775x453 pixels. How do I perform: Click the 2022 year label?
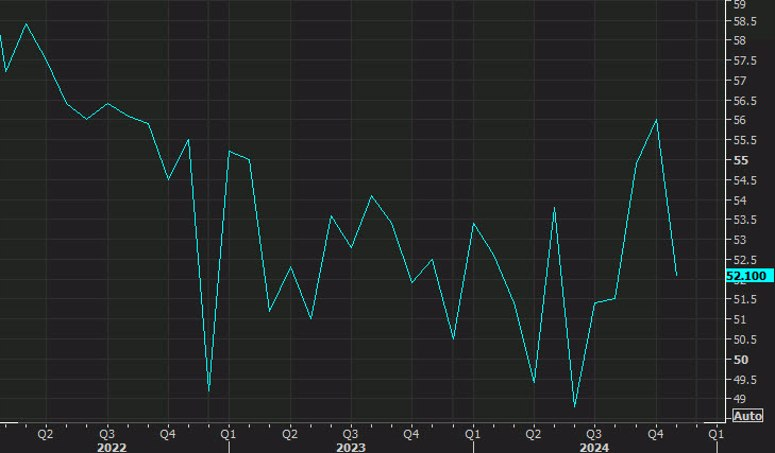pyautogui.click(x=111, y=448)
